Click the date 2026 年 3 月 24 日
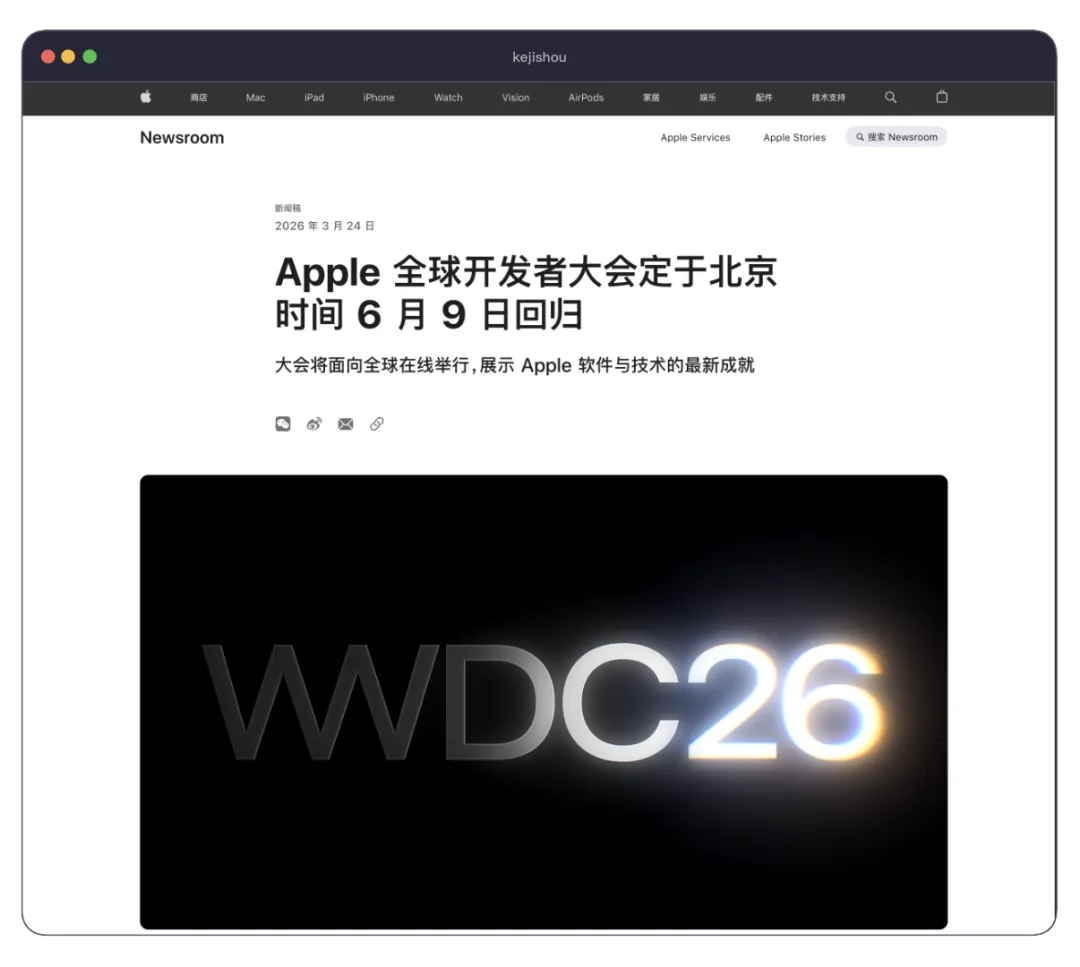 pos(324,226)
